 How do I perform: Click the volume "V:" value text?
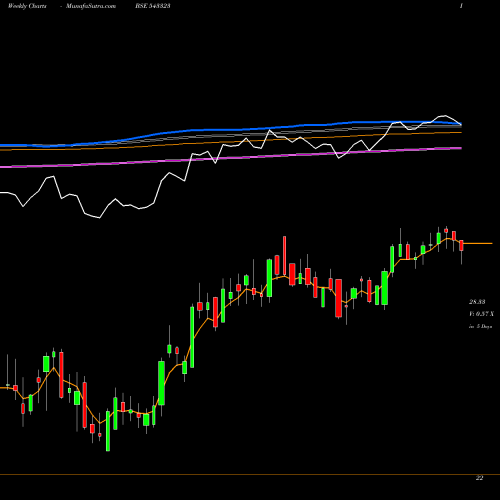point(481,314)
